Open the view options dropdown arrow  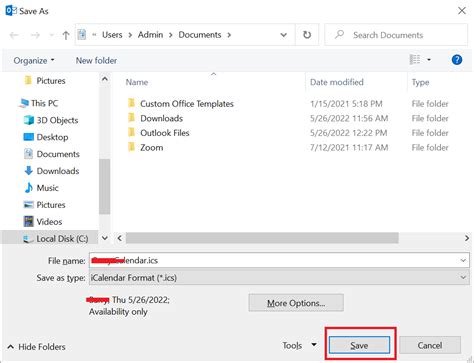tap(429, 60)
